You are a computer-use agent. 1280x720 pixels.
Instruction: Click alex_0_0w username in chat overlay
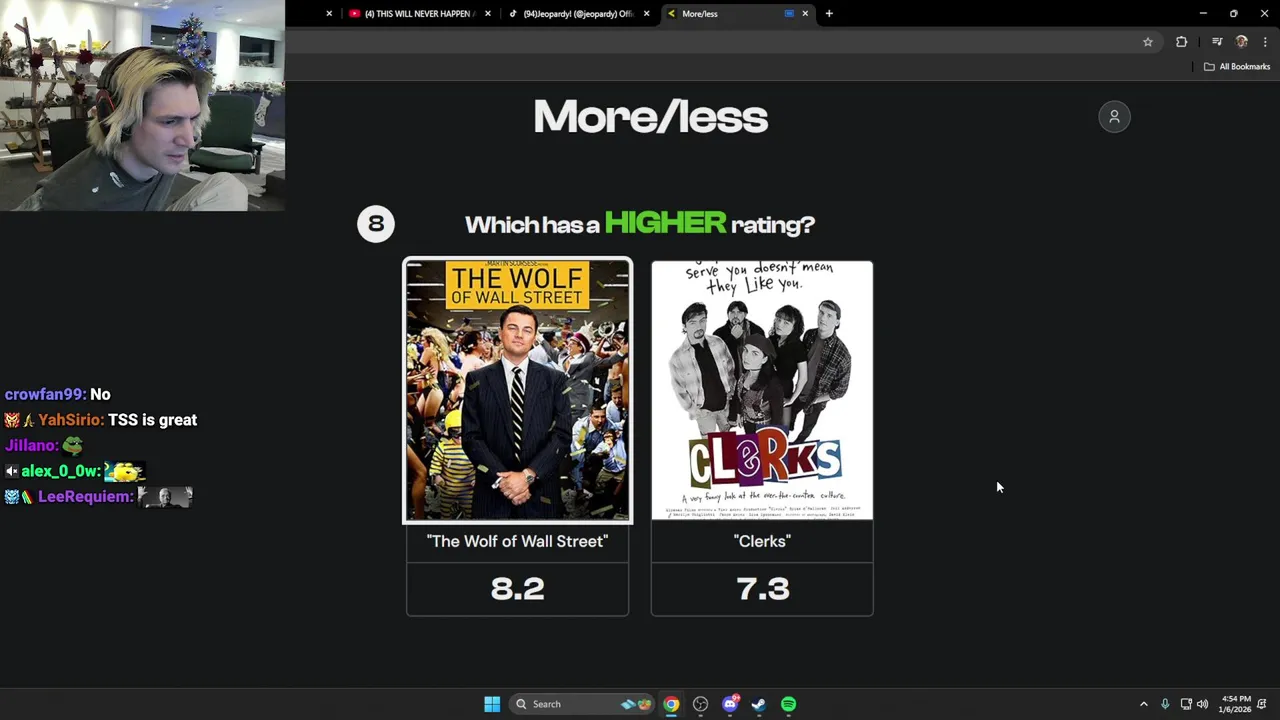[59, 471]
